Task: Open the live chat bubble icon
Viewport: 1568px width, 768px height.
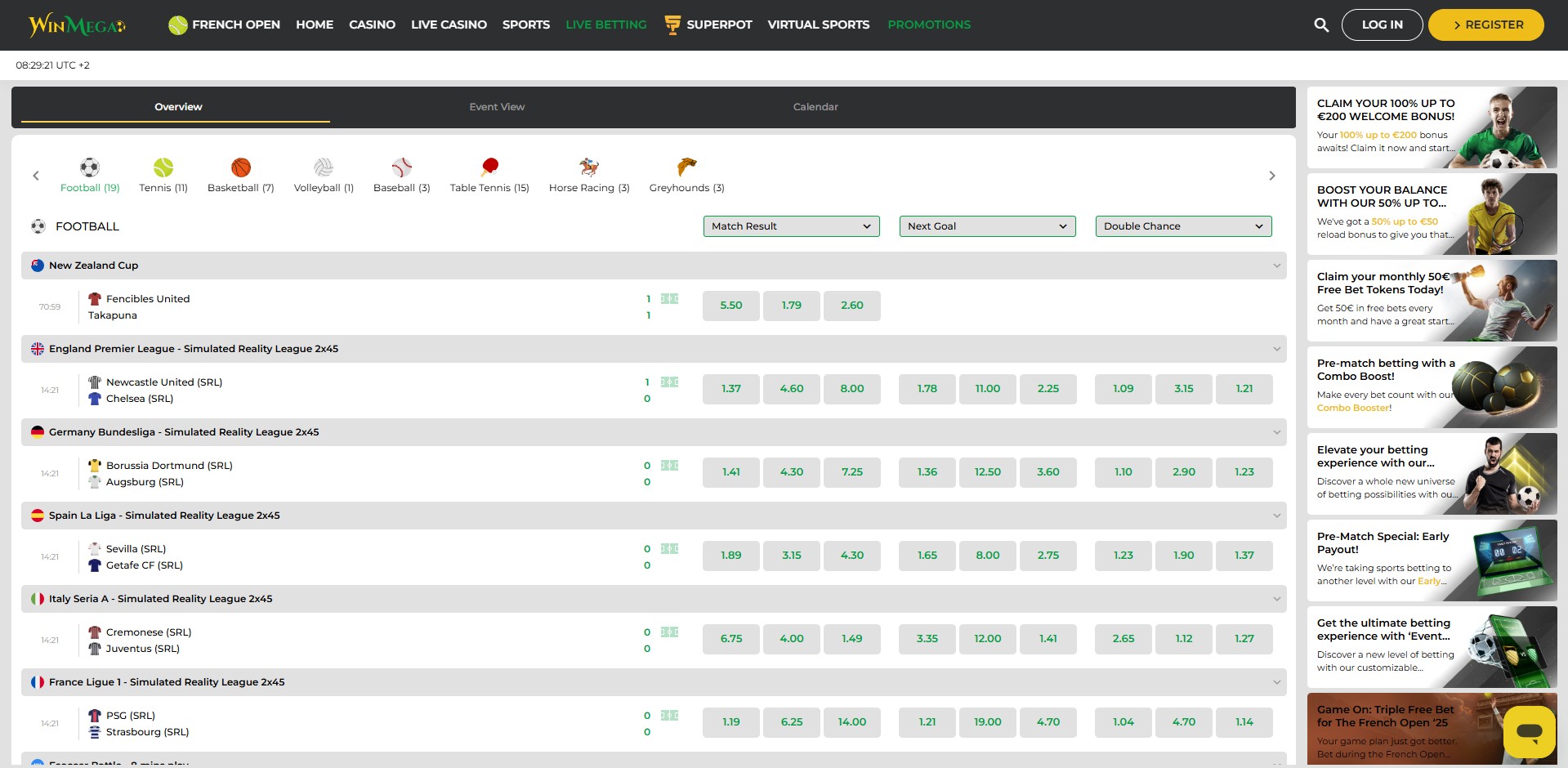Action: (x=1529, y=732)
